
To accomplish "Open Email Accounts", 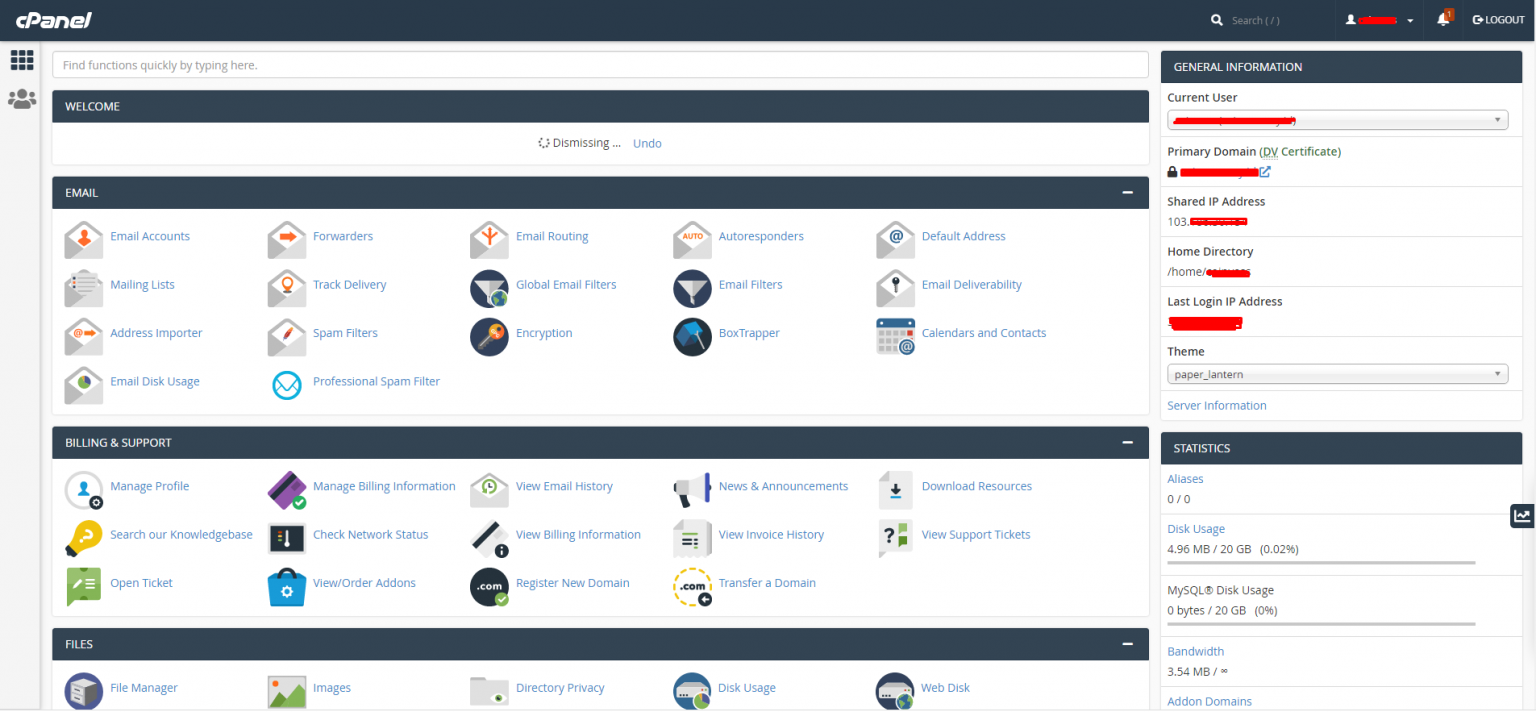I will [x=150, y=236].
